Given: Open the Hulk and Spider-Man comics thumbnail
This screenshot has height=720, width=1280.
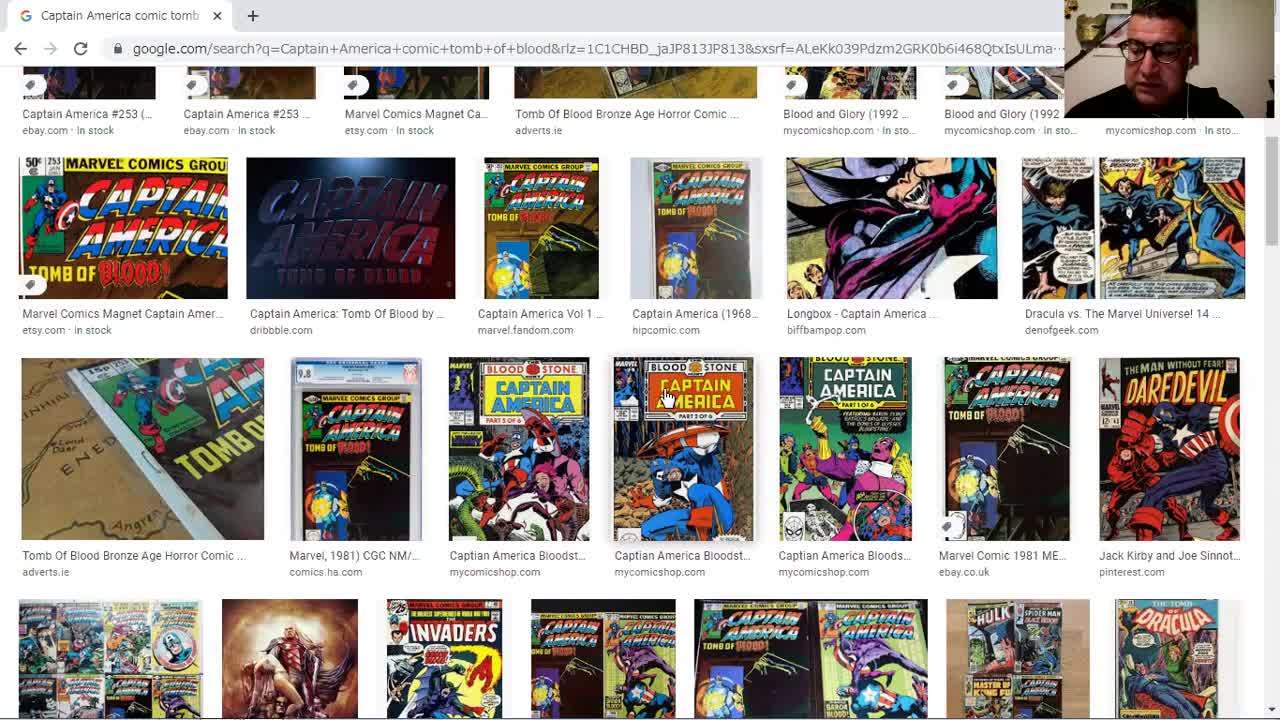Looking at the screenshot, I should [x=1017, y=658].
